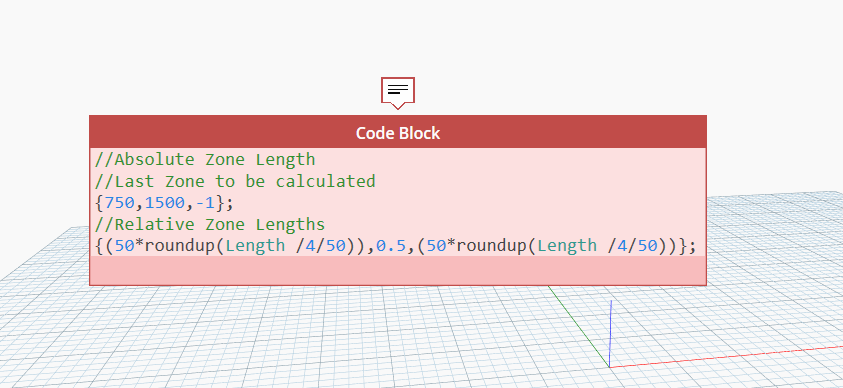Click the "//Relative Zone Lengths" comment line
The width and height of the screenshot is (843, 388).
210,224
